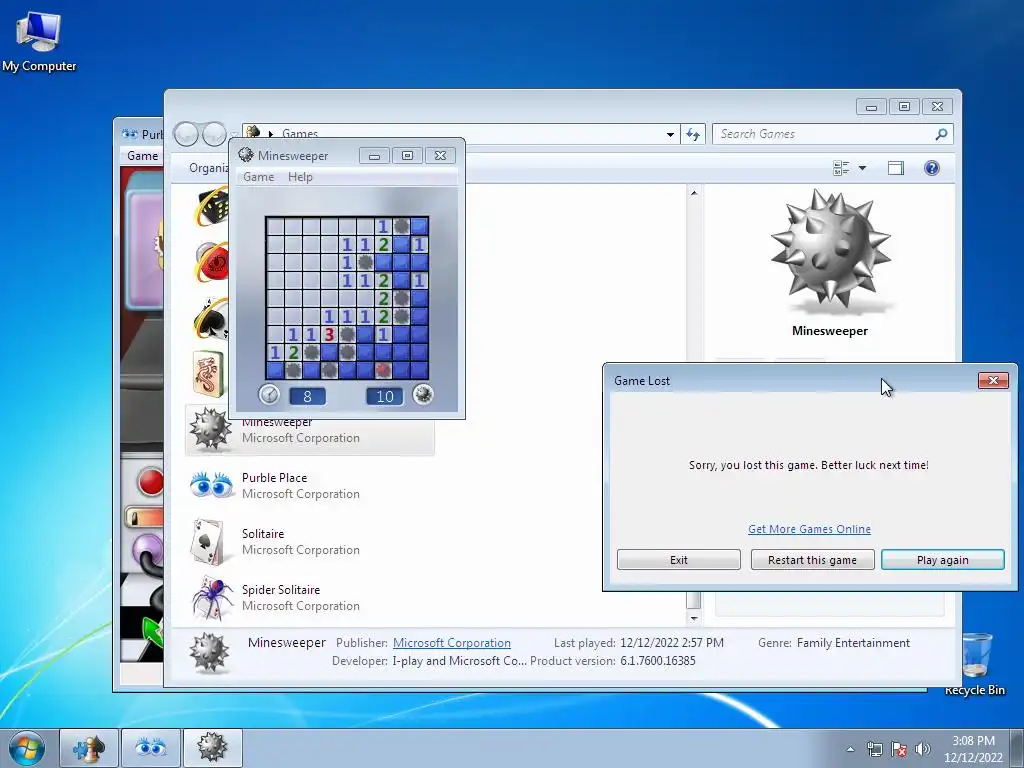
Task: Close the Game Lost dialog
Action: tap(993, 380)
